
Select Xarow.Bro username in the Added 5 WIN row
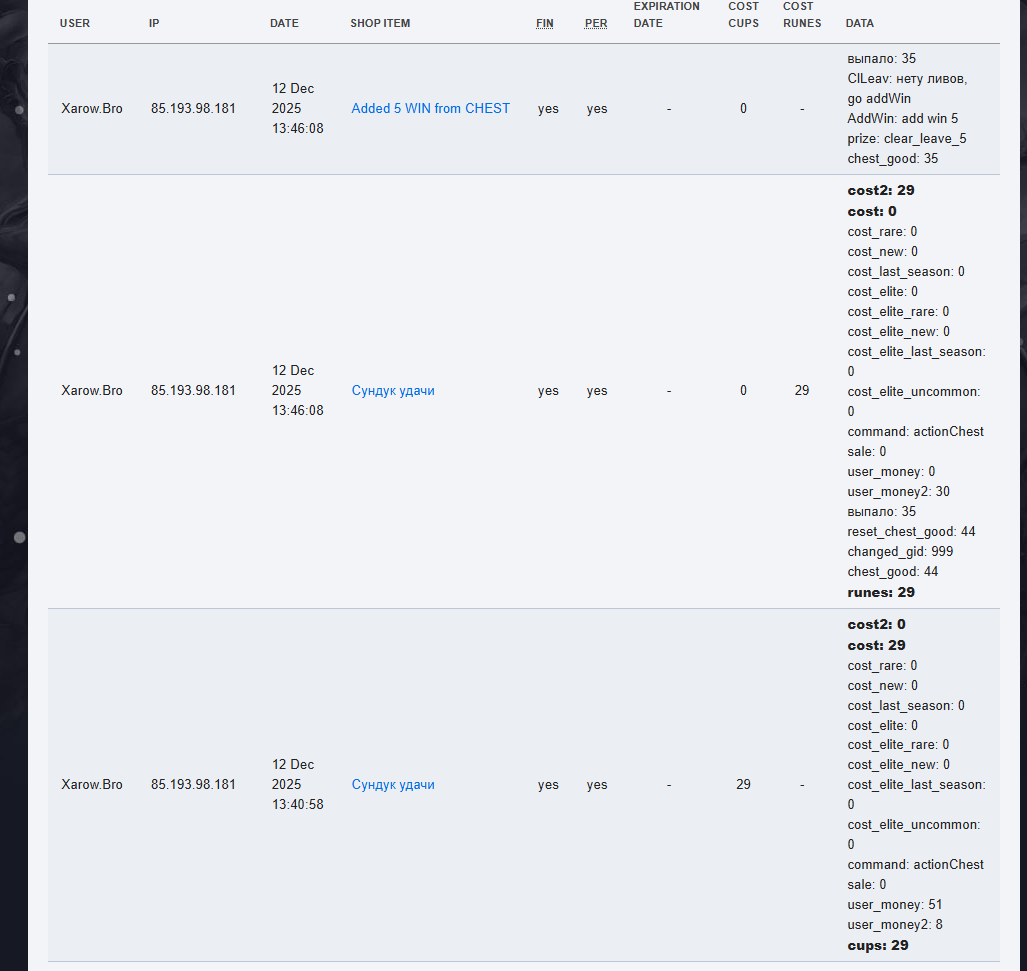point(92,108)
